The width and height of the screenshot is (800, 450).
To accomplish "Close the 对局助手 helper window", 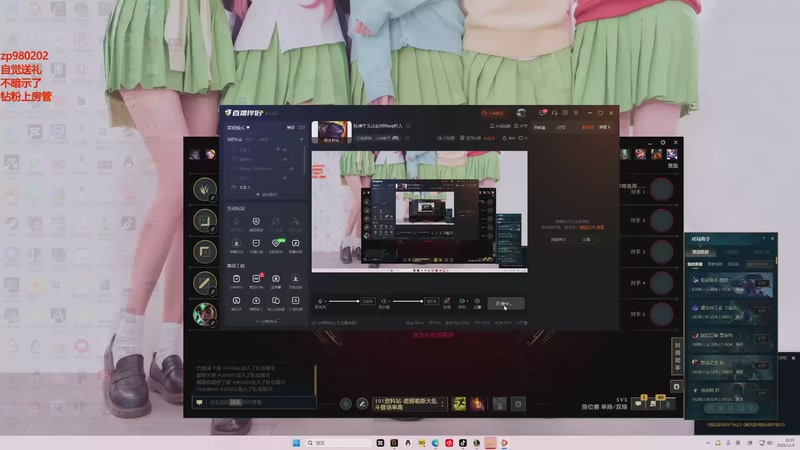I will pyautogui.click(x=772, y=238).
